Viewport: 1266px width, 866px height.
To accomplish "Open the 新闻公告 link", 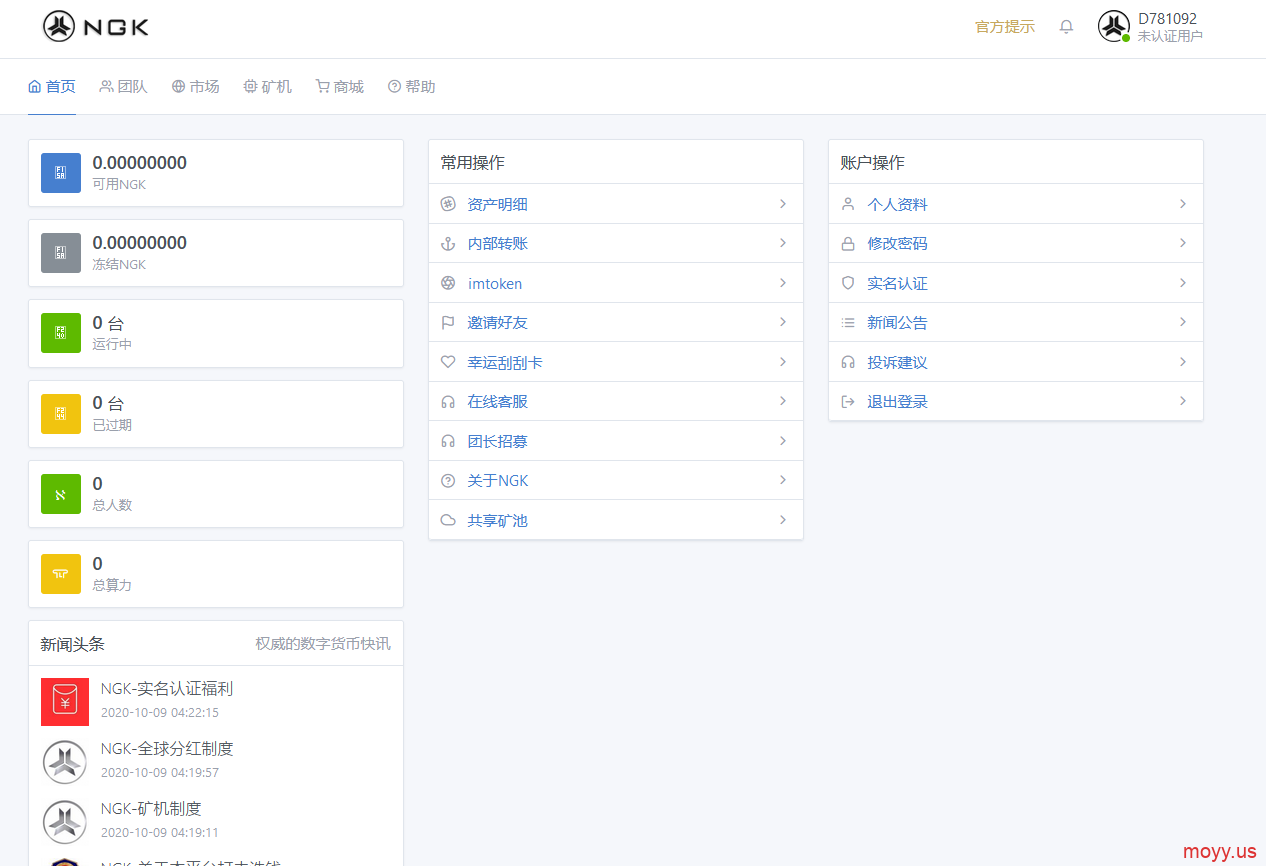I will [898, 323].
